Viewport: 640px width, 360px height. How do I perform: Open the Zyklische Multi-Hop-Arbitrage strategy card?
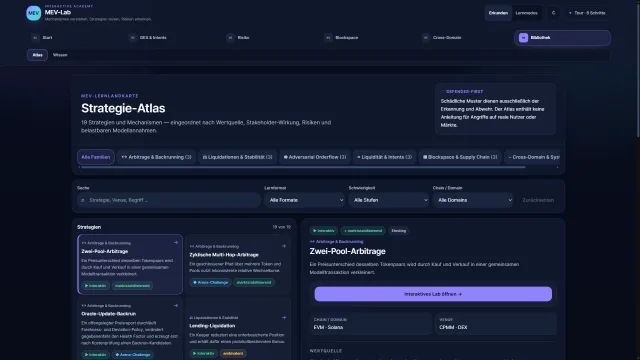[x=238, y=264]
